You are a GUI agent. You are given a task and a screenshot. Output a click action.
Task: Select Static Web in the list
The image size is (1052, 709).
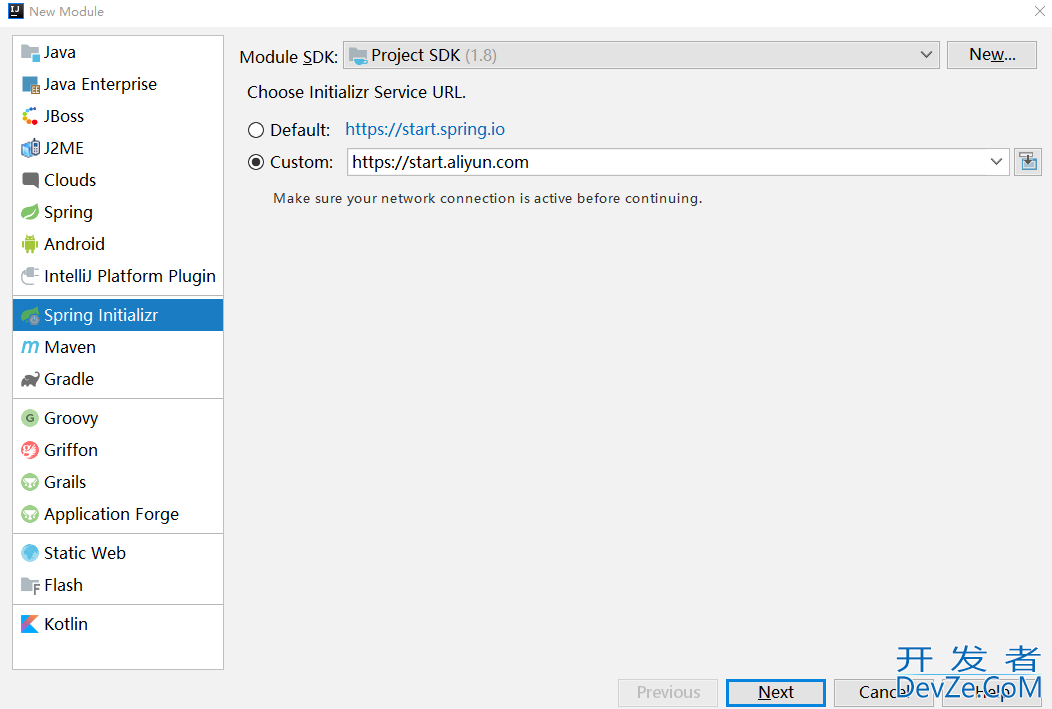click(x=118, y=553)
